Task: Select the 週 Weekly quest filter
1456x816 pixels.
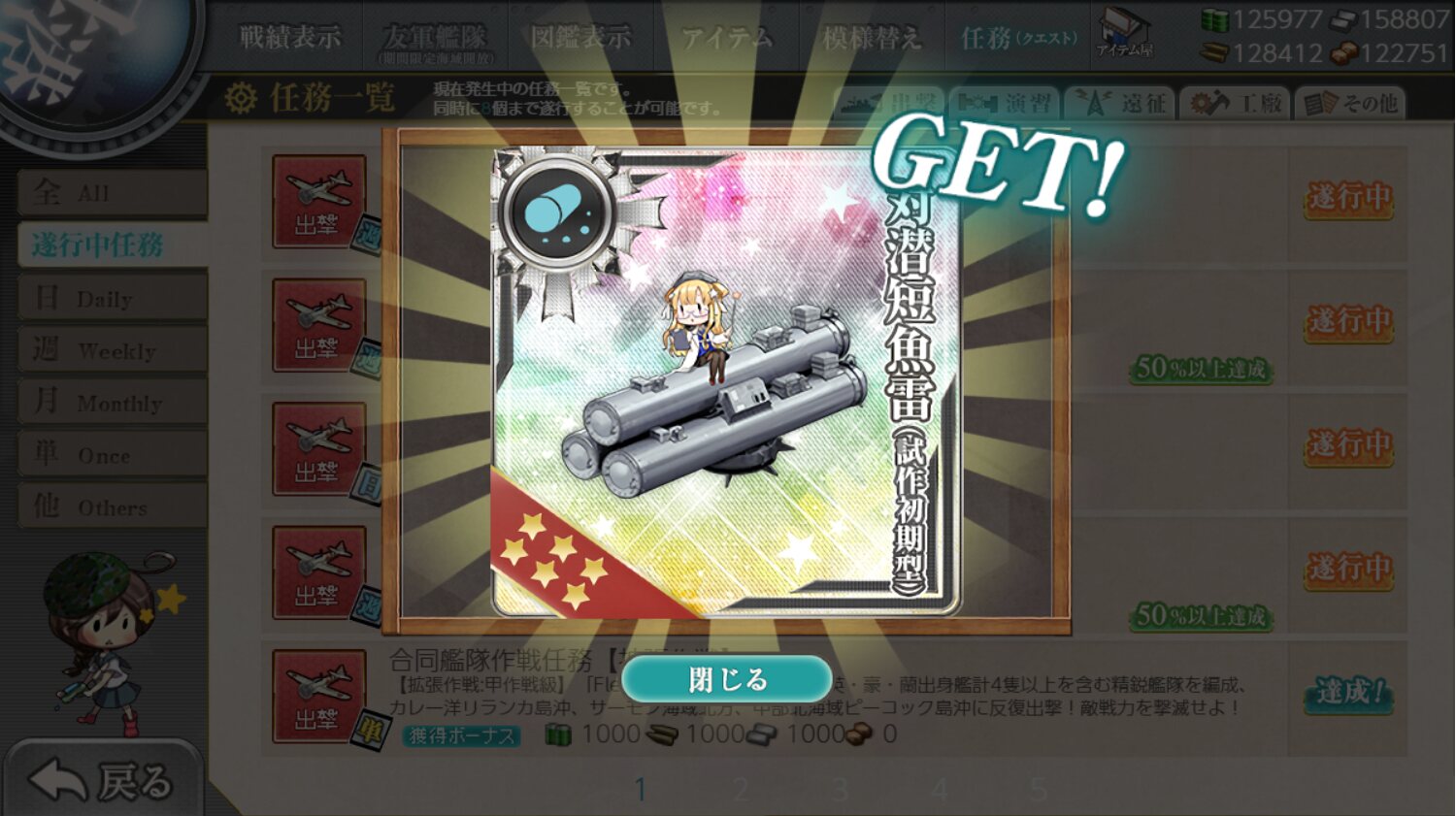Action: pyautogui.click(x=113, y=349)
